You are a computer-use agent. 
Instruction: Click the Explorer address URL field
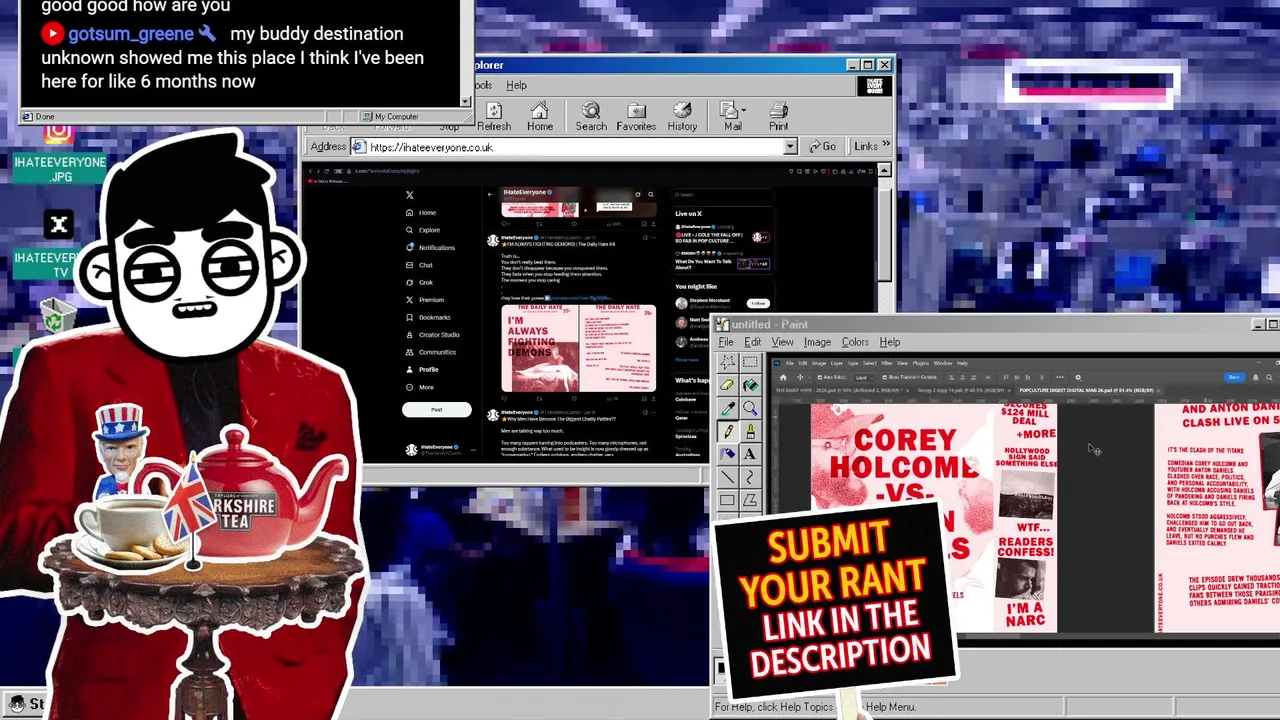[574, 147]
